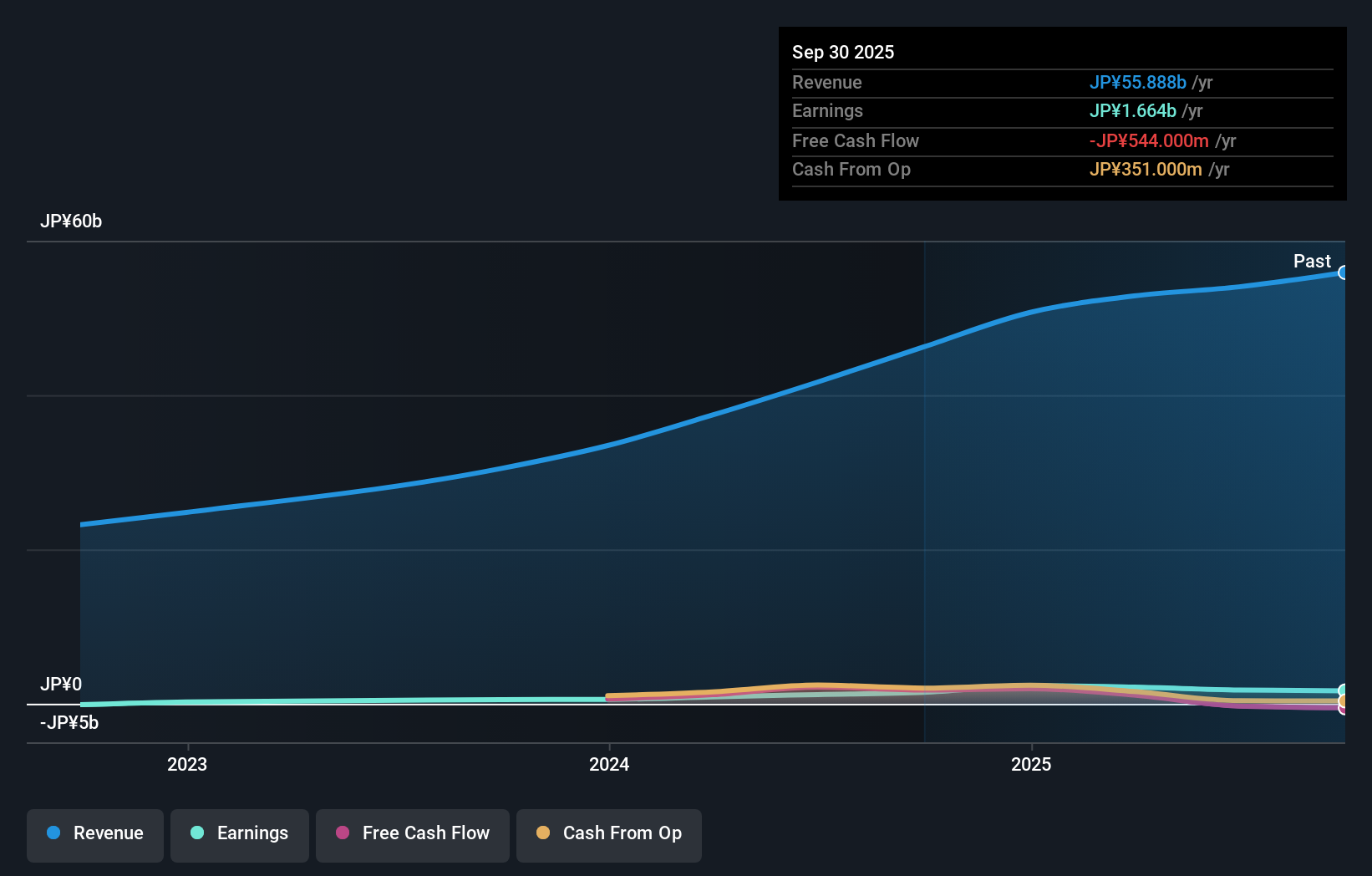Click the JP¥55.888b Revenue value link
Image resolution: width=1372 pixels, height=876 pixels.
point(1138,83)
